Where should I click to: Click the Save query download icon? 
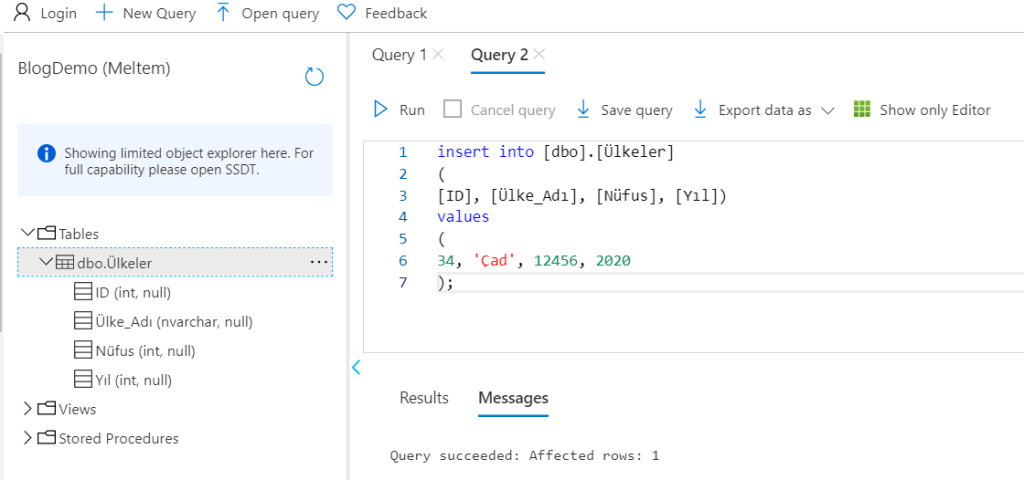[583, 110]
